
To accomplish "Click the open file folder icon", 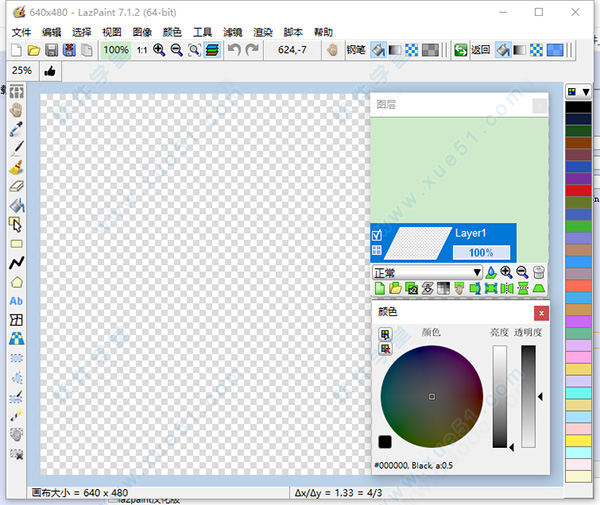I will tap(34, 50).
